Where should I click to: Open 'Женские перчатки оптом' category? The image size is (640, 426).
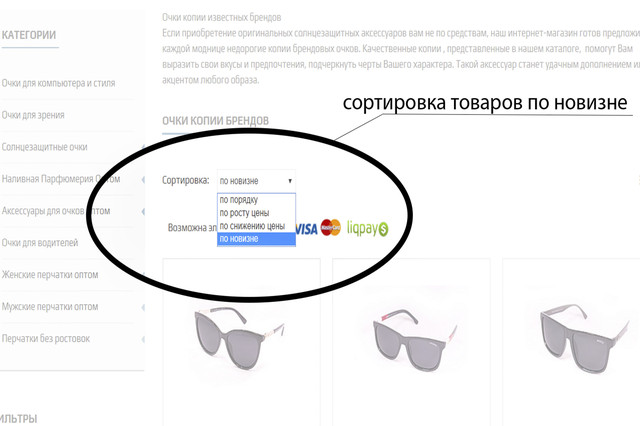[50, 275]
